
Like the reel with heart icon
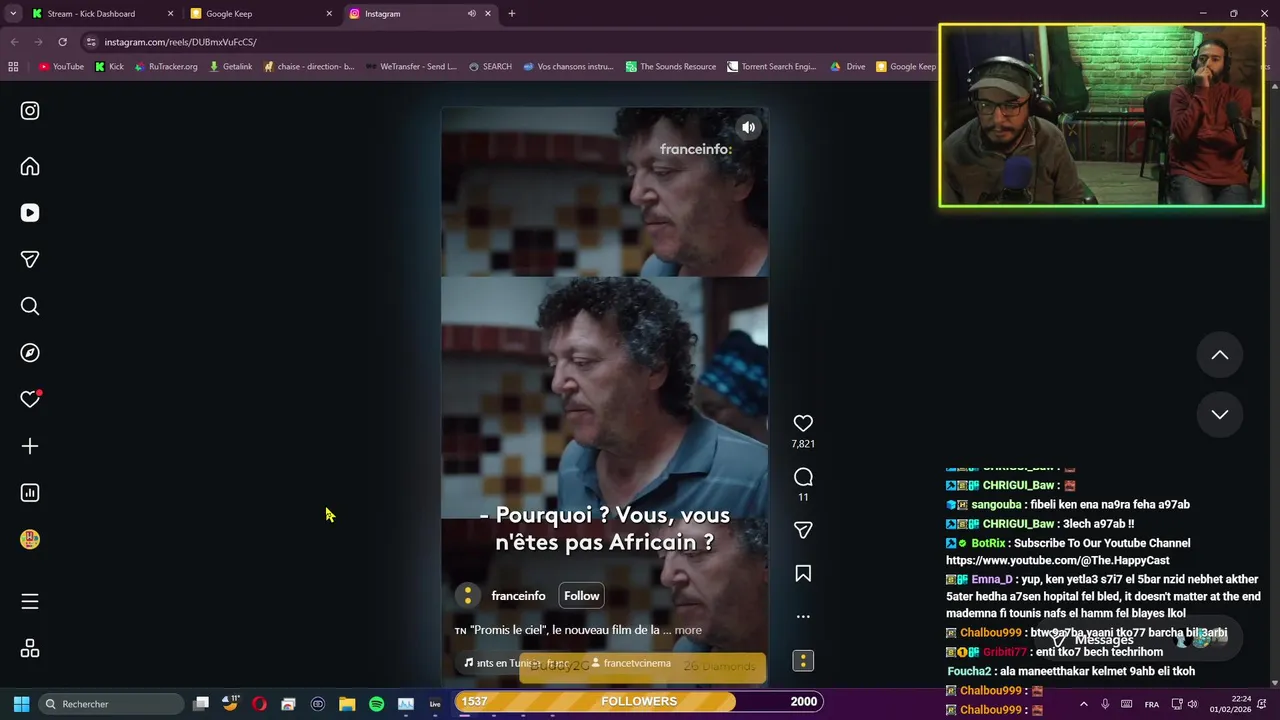click(803, 423)
